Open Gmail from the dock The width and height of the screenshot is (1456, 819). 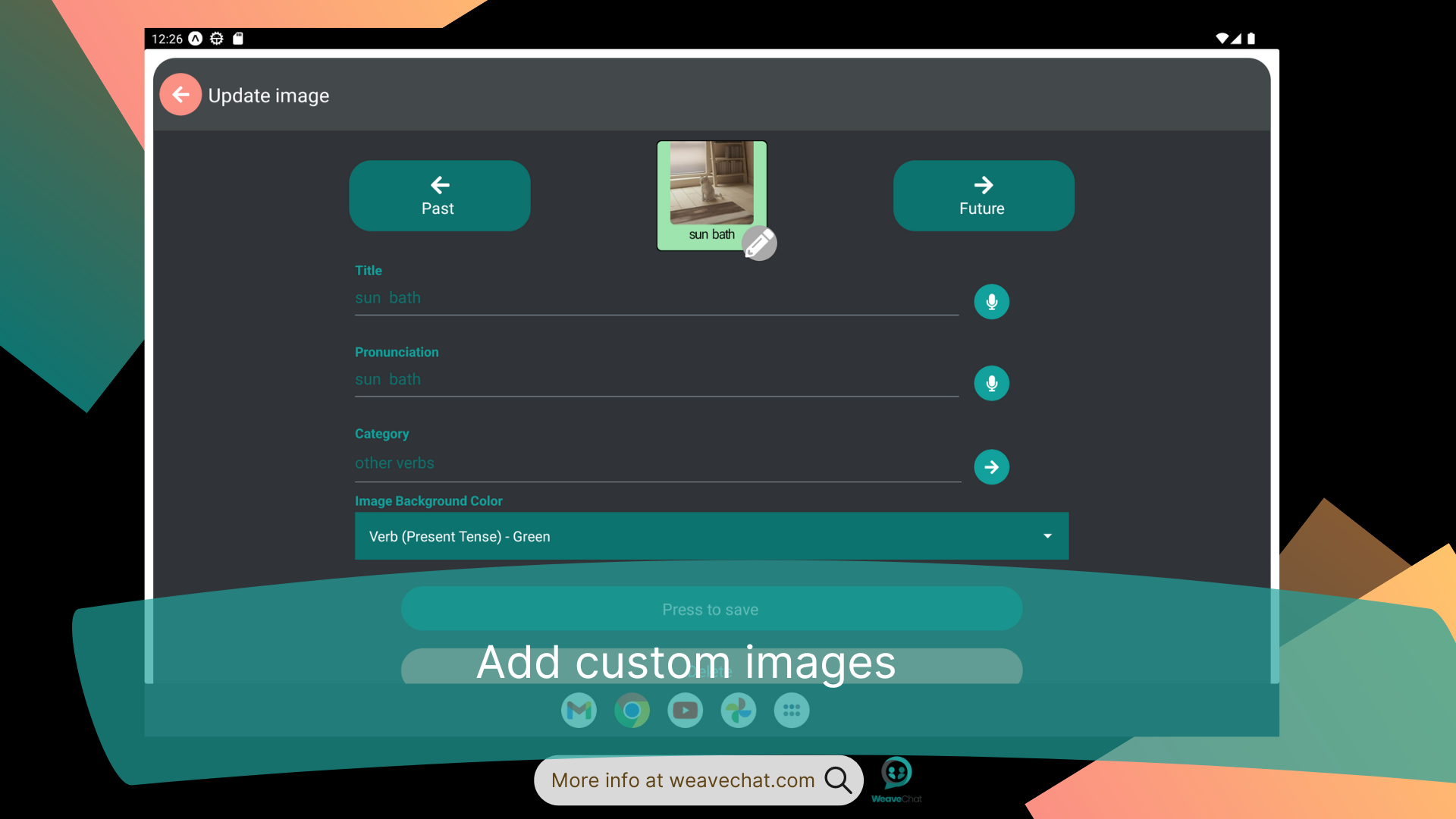(x=579, y=711)
